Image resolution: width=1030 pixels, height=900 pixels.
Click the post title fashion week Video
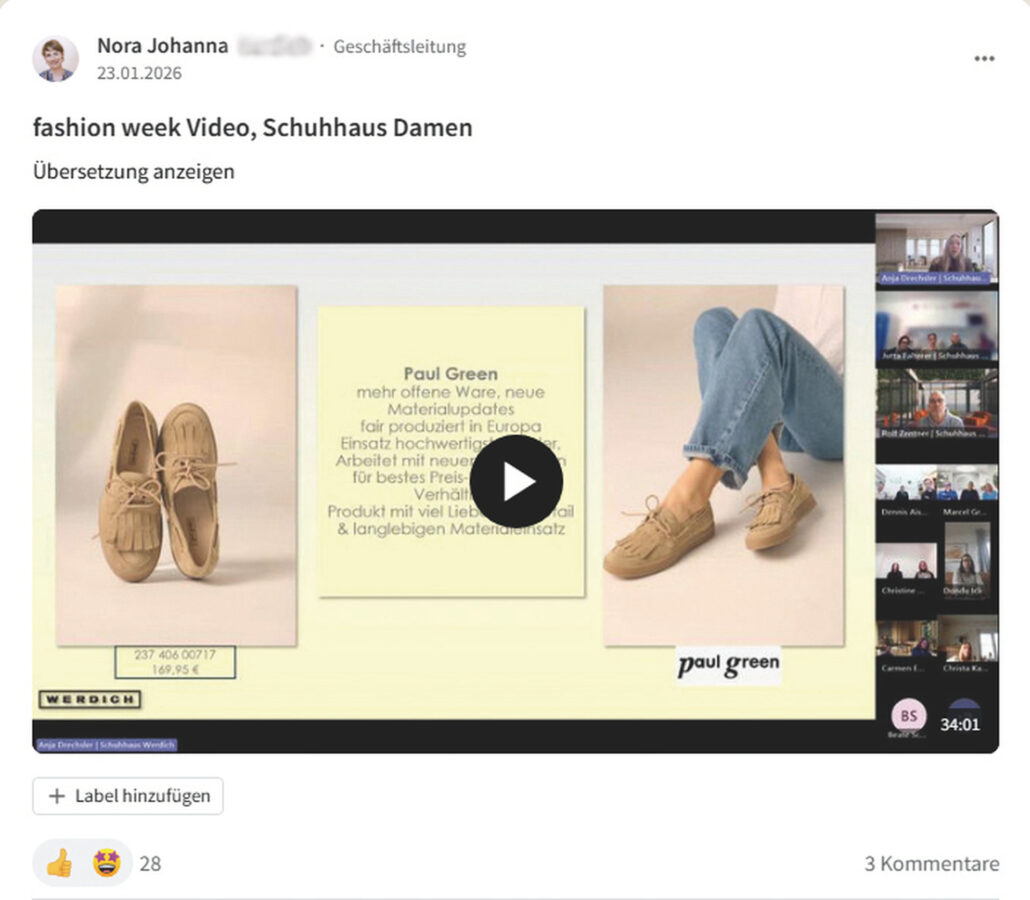[x=252, y=127]
